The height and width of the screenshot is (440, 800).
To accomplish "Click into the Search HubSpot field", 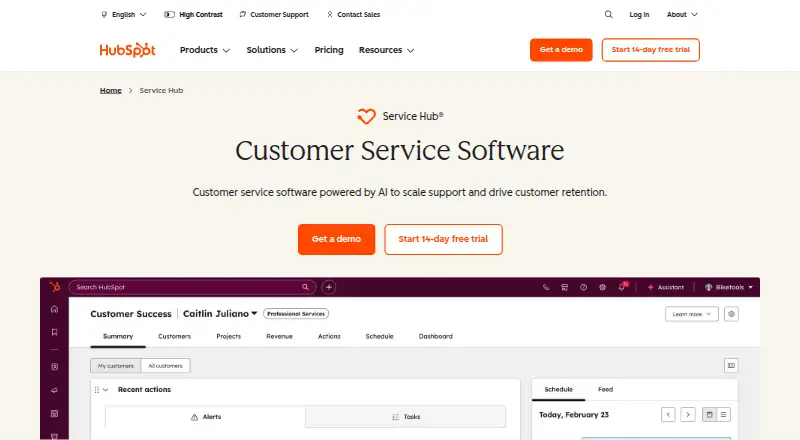I will click(x=192, y=287).
